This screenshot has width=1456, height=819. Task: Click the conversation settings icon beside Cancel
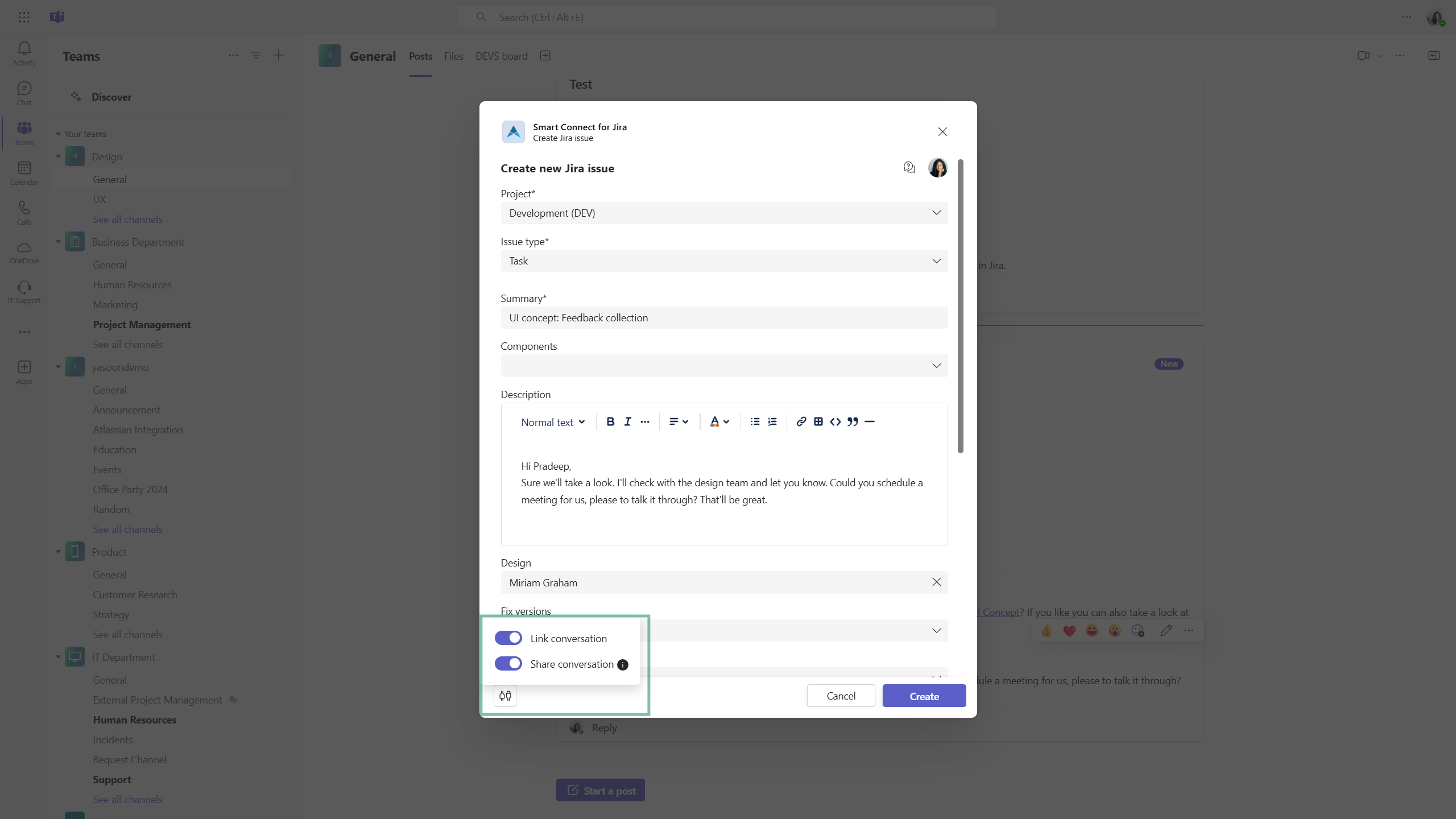[505, 696]
